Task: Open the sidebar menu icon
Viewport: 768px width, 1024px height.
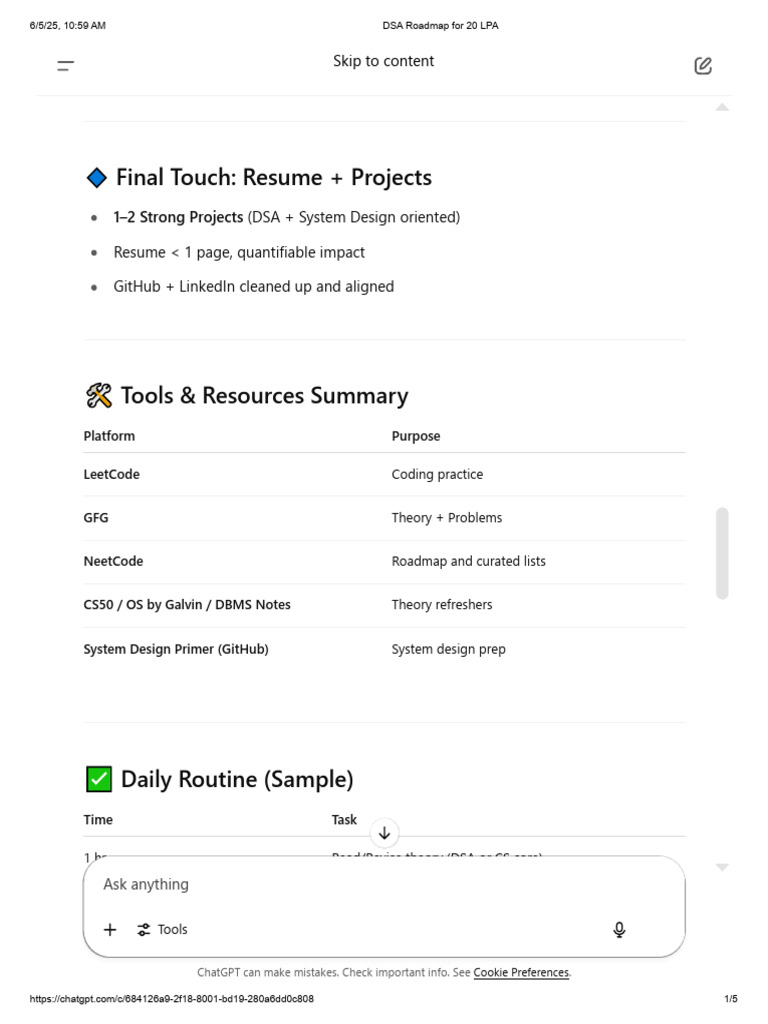Action: pos(66,66)
